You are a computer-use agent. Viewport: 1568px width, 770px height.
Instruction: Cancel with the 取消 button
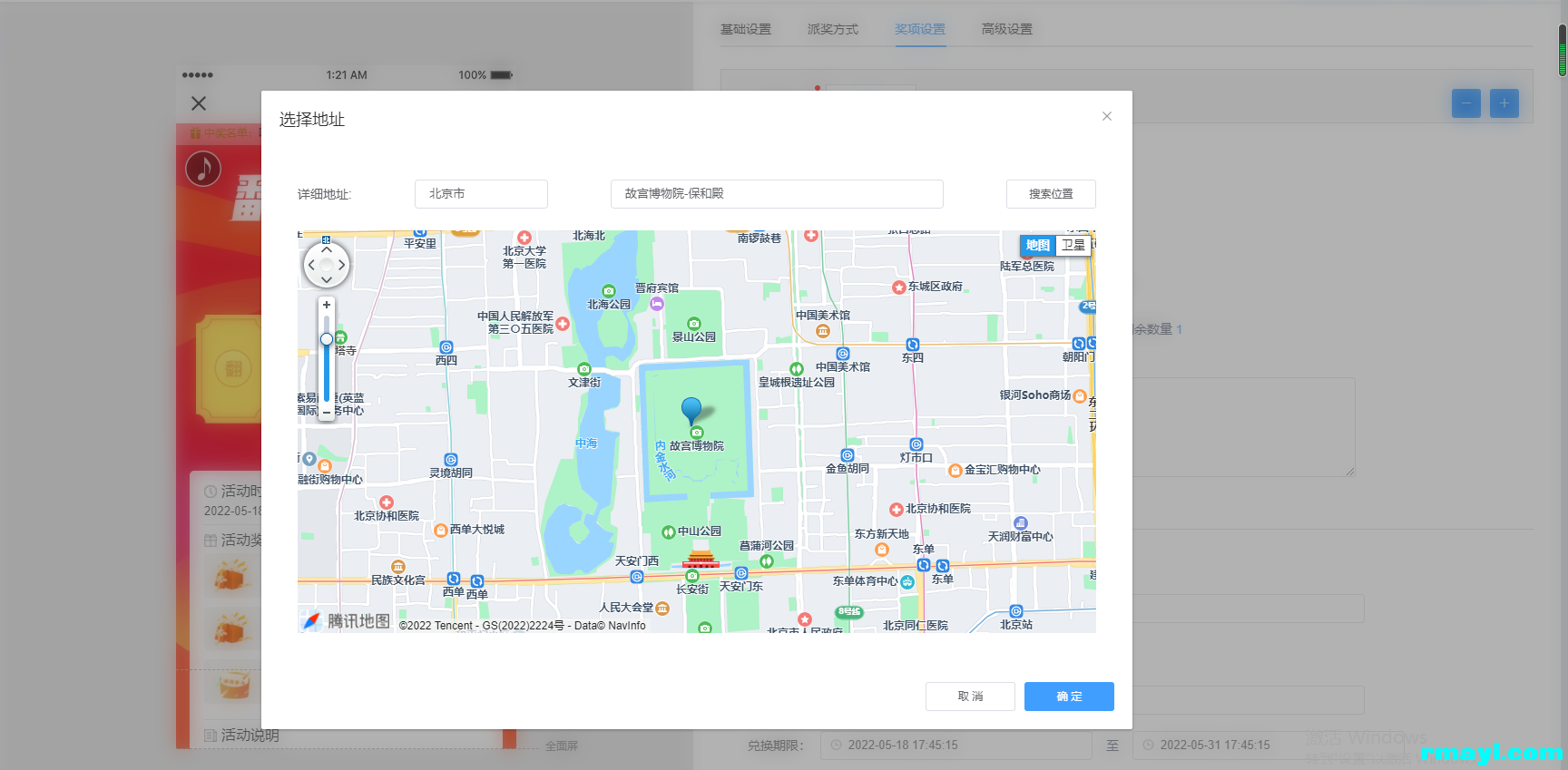(x=970, y=697)
